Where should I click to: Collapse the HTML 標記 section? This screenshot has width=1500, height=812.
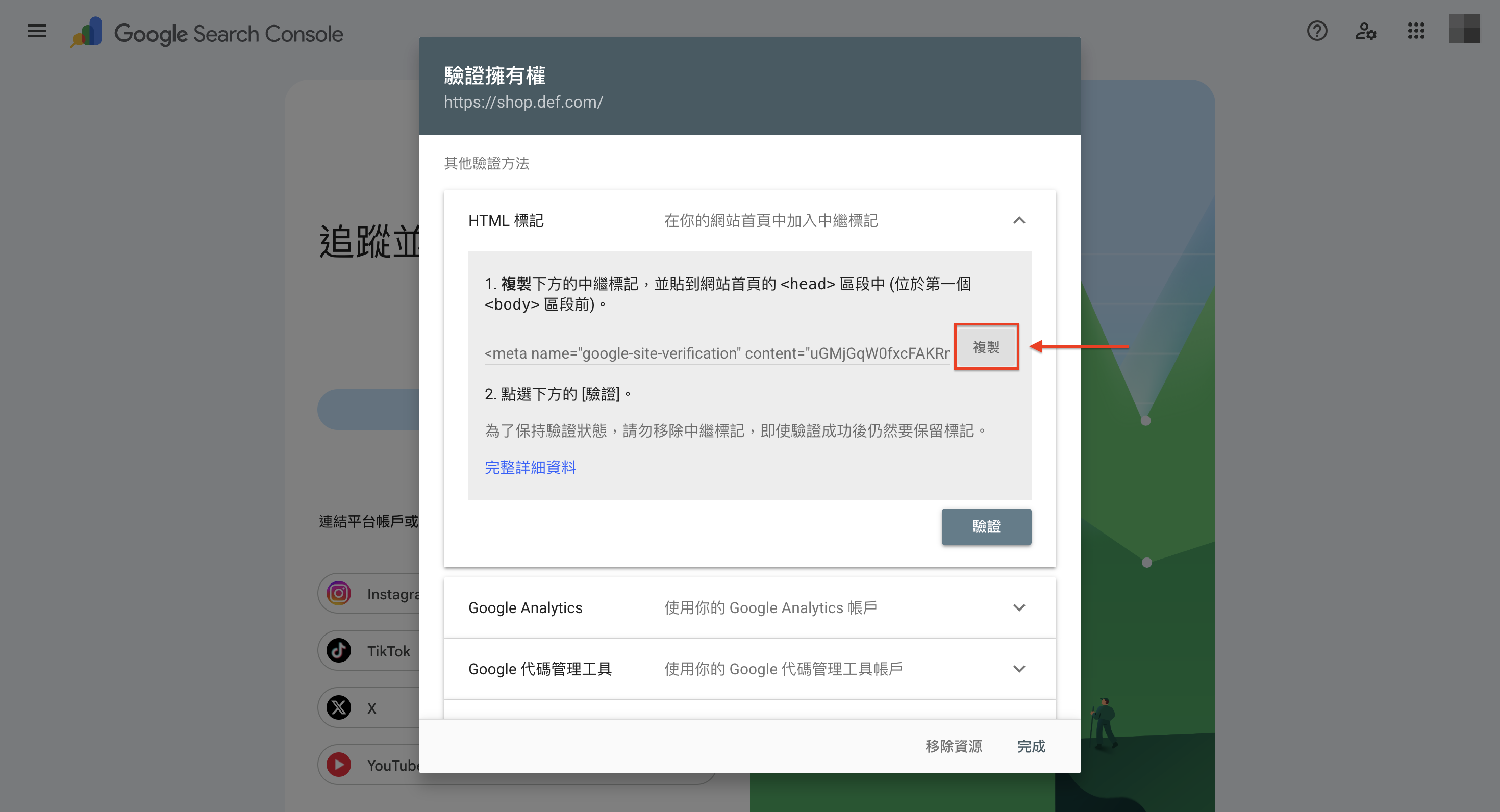1018,221
